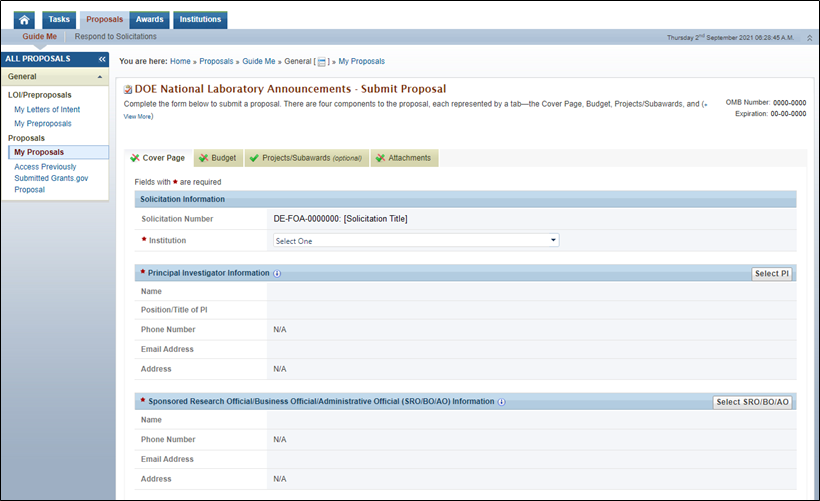820x501 pixels.
Task: Click the solicitation number DE-FOA-0000000 text
Action: point(306,219)
